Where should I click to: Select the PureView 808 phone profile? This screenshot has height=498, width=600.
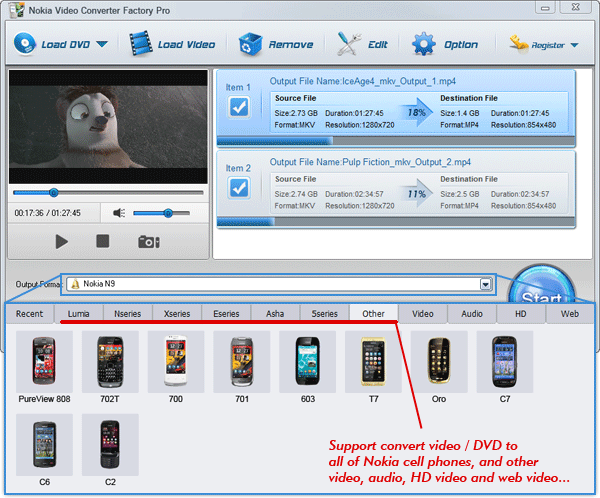coord(44,362)
